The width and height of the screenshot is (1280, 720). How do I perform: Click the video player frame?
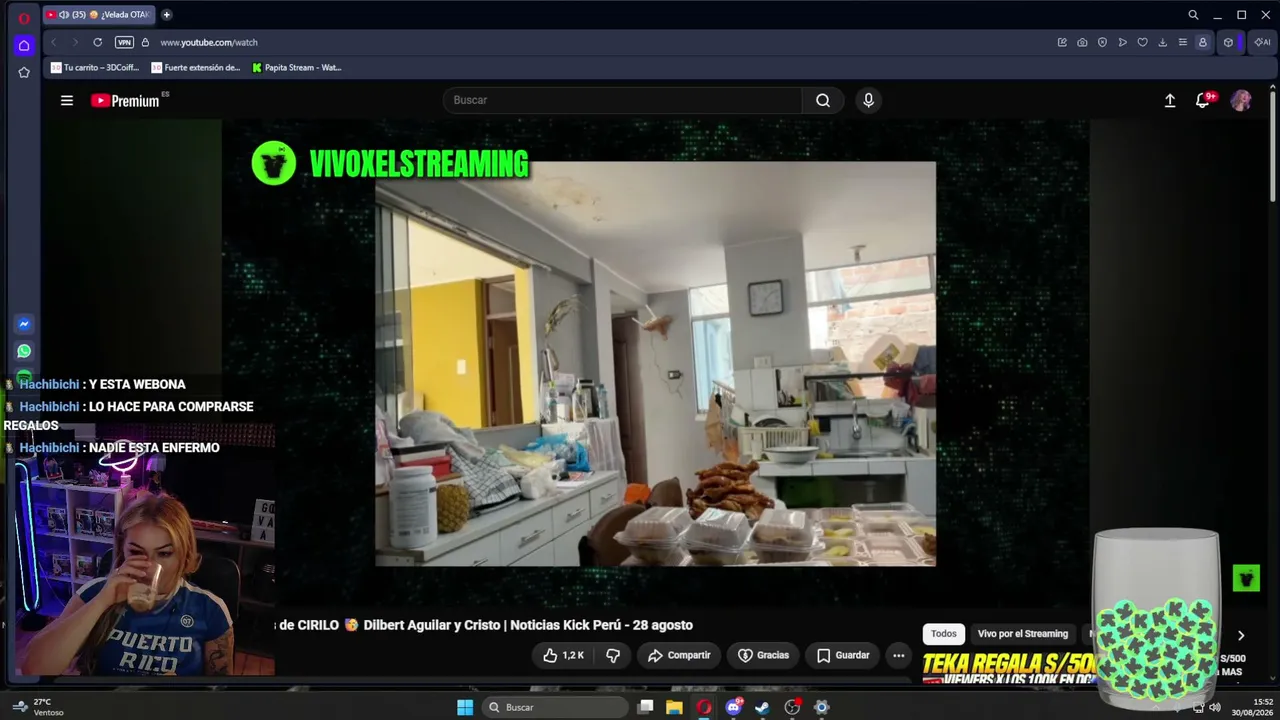(655, 363)
